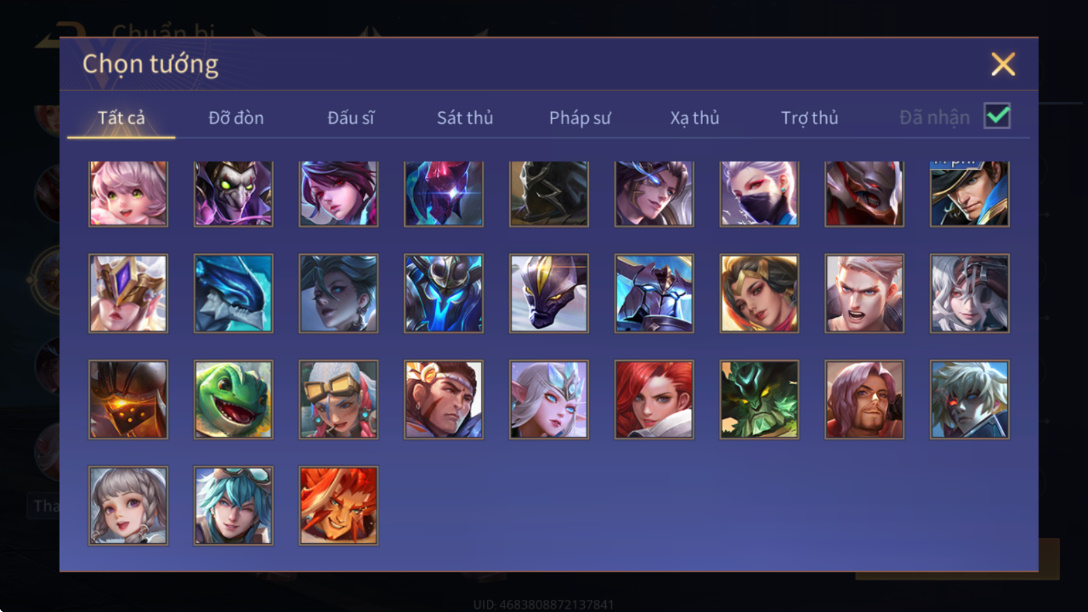This screenshot has width=1088, height=612.
Task: Filter heroes by Đấu sĩ tab
Action: pos(350,118)
